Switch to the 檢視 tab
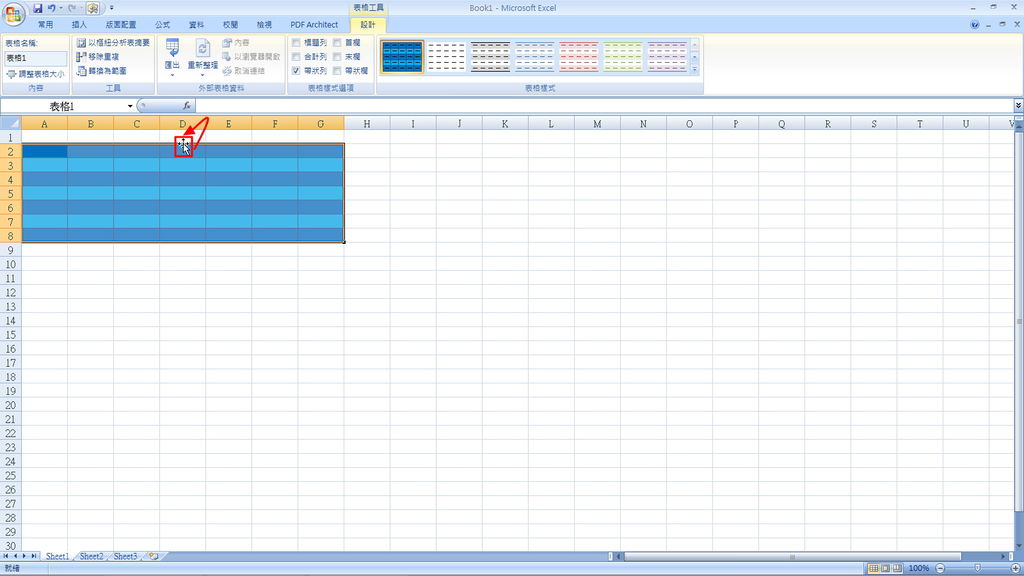 pyautogui.click(x=264, y=25)
